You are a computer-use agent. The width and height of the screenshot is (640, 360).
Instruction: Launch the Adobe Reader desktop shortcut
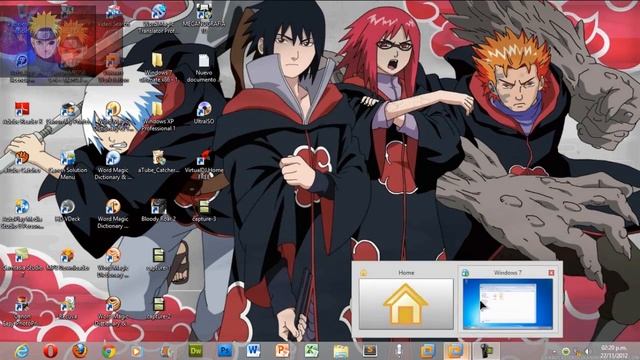[22, 113]
